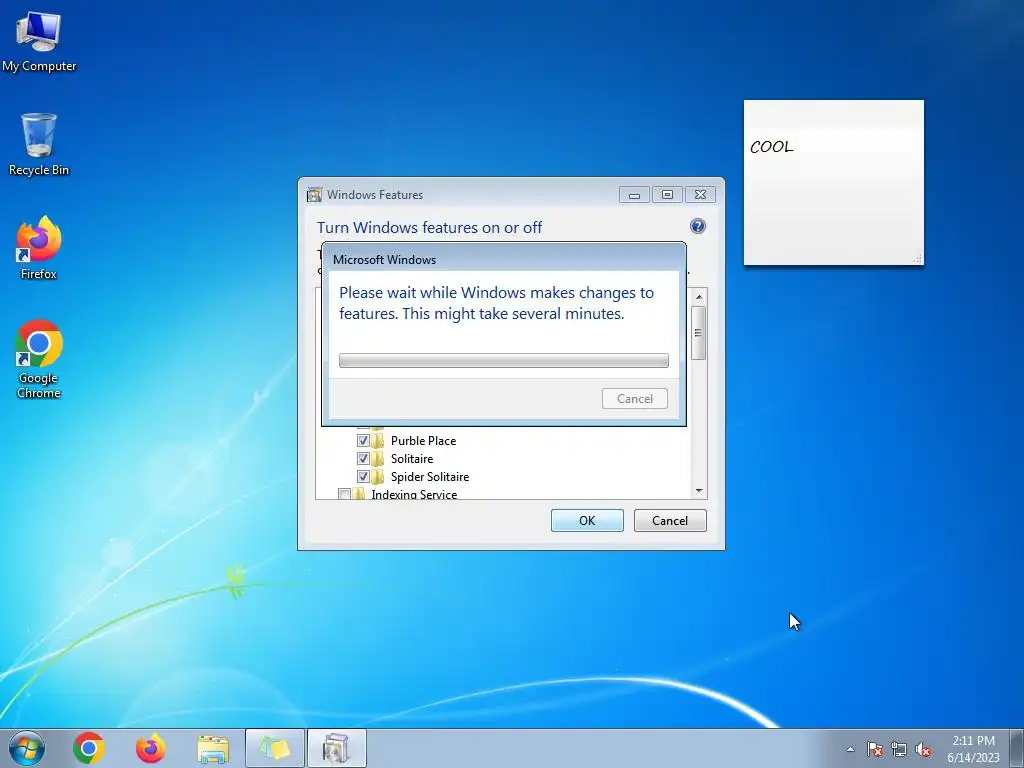Image resolution: width=1024 pixels, height=768 pixels.
Task: Click the Microsoft Windows dialog title bar
Action: coord(504,259)
